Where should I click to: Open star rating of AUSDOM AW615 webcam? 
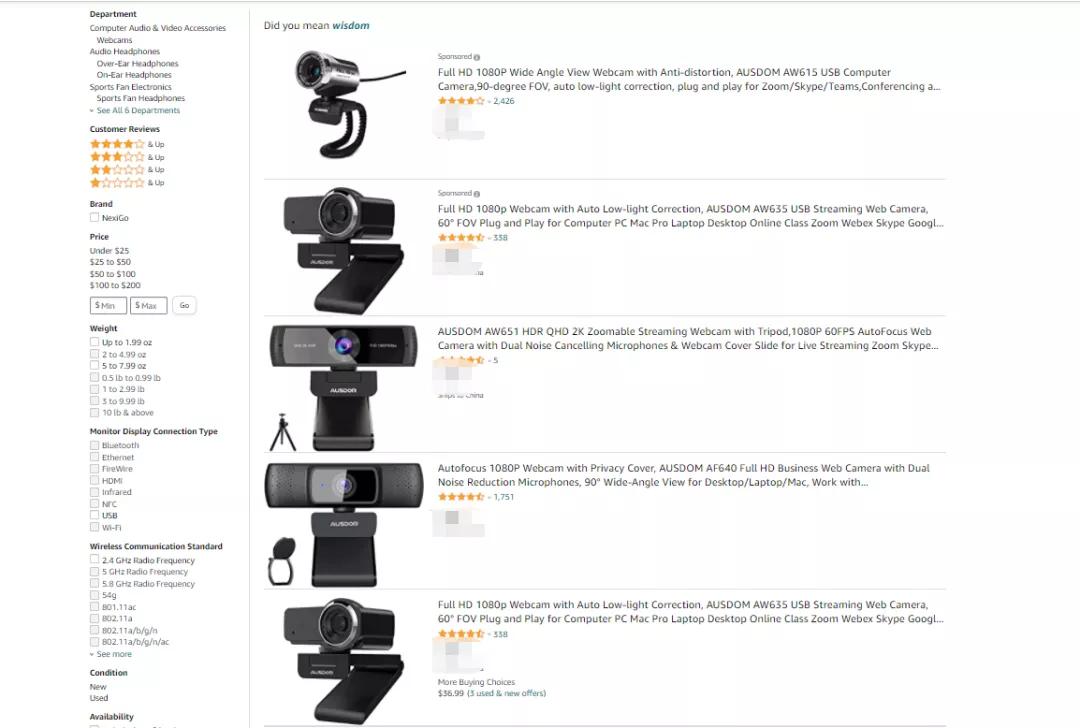(x=461, y=101)
